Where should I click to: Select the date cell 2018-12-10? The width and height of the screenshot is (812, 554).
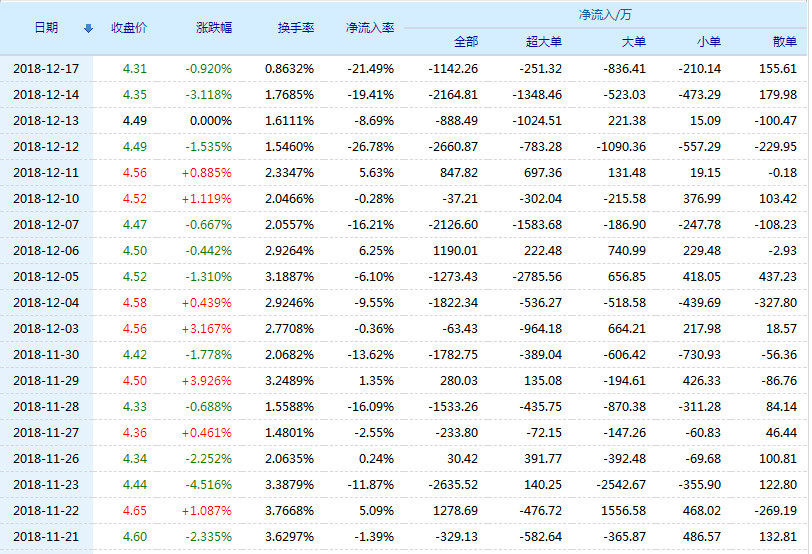(x=46, y=198)
